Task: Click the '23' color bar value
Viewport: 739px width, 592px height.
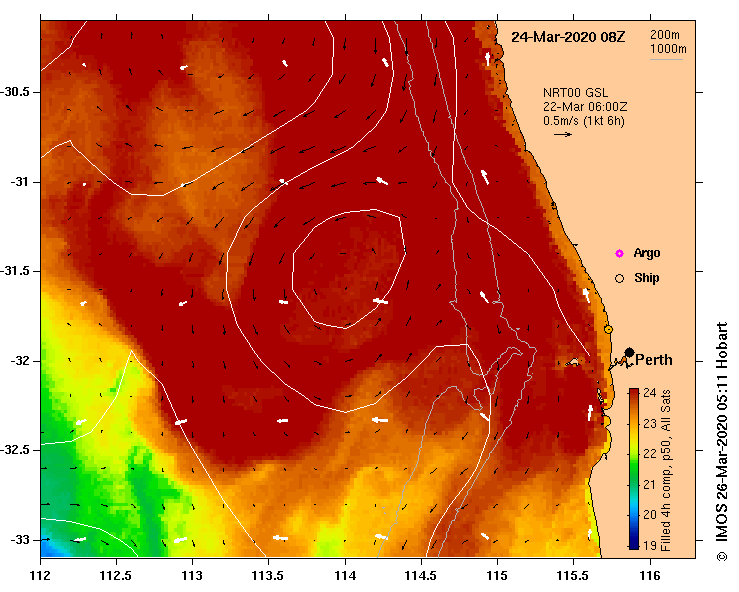Action: pyautogui.click(x=649, y=424)
